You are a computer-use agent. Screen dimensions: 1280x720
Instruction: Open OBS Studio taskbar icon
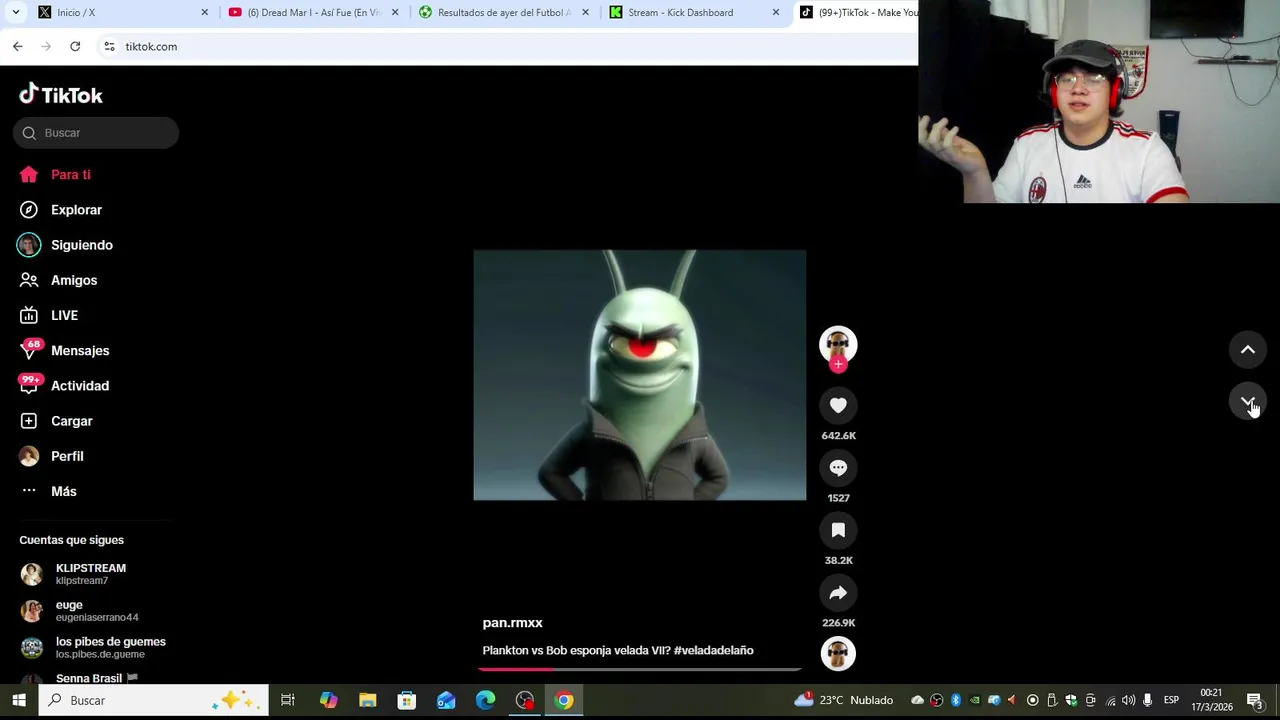(x=525, y=700)
